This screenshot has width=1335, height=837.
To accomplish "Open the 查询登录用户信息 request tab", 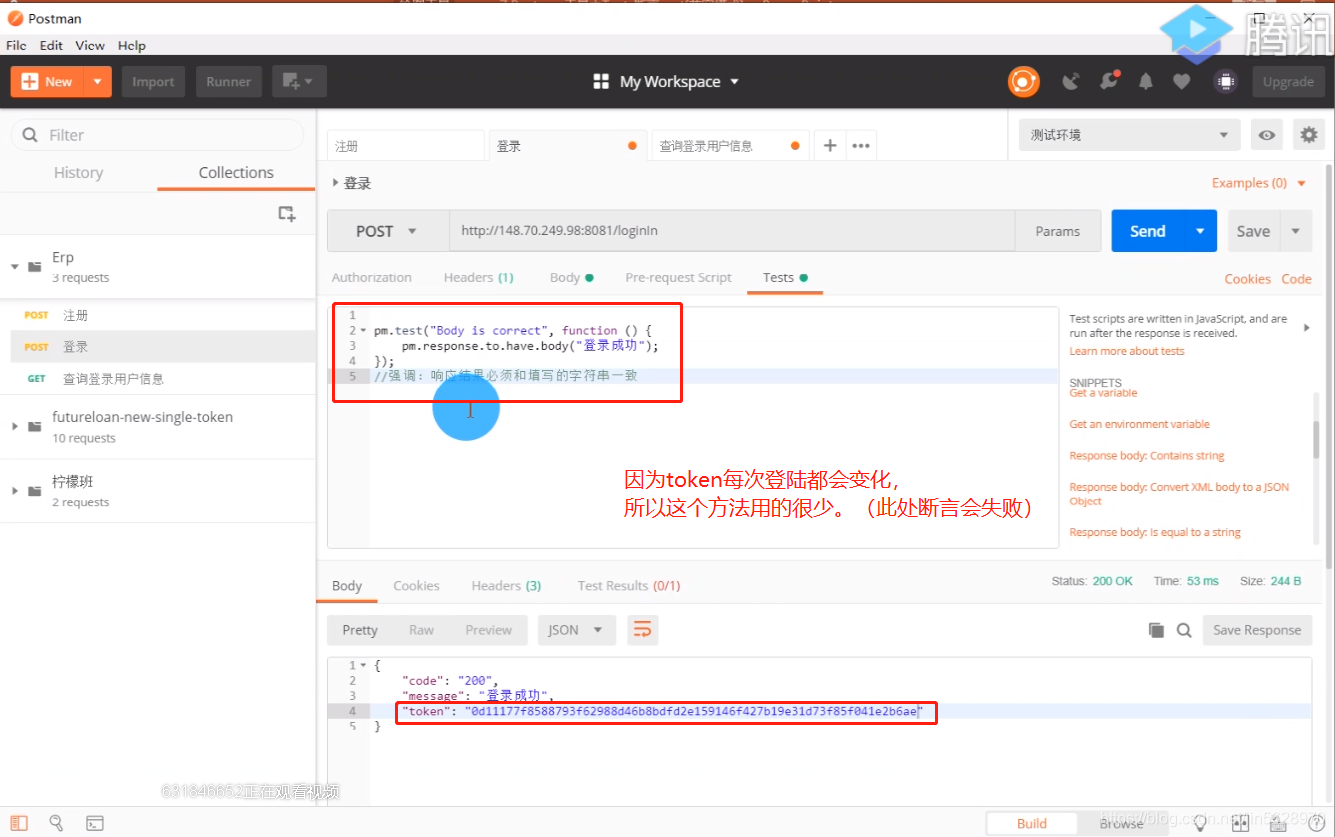I will tap(730, 146).
